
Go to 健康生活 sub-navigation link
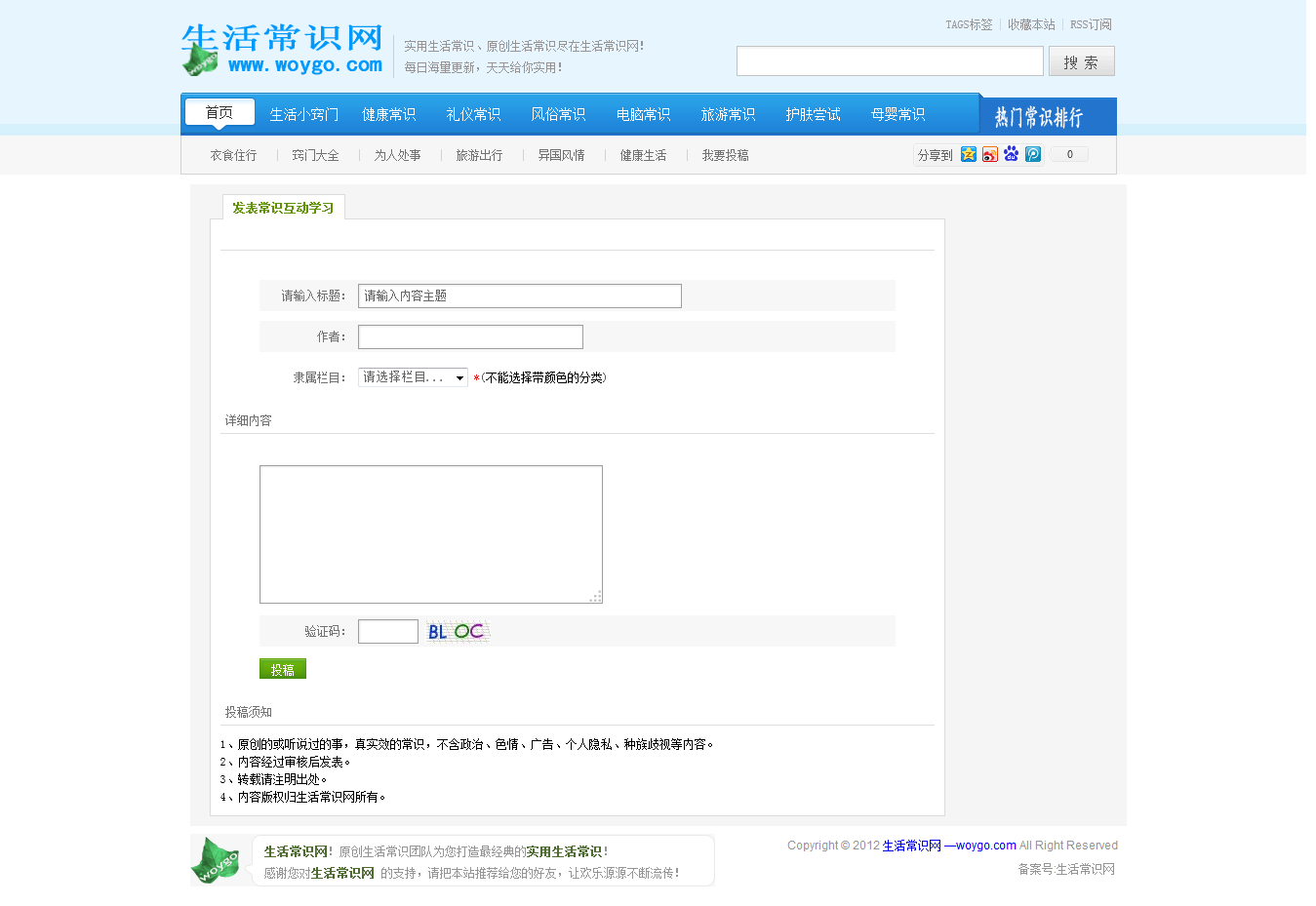tap(644, 155)
